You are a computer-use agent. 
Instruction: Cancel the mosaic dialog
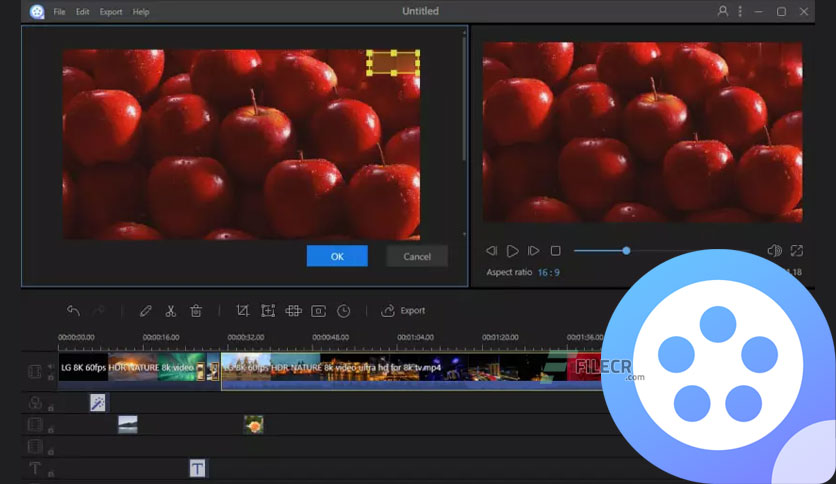417,256
